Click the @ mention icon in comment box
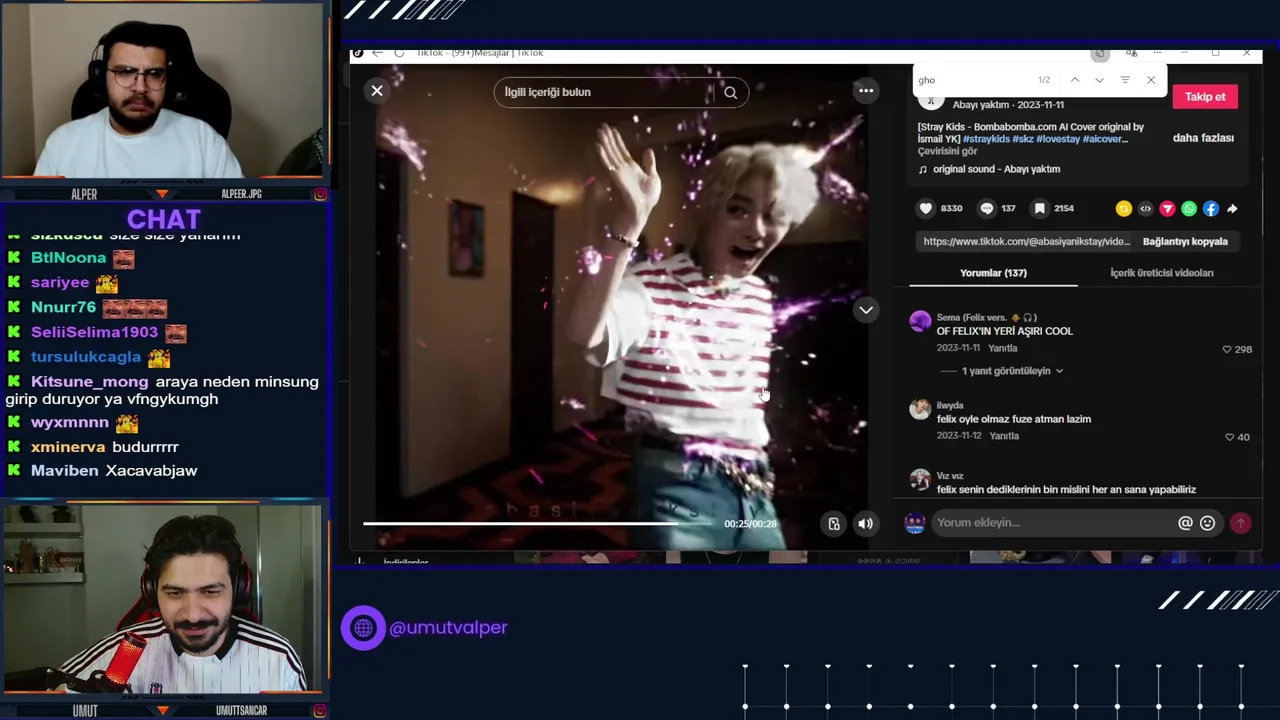The image size is (1280, 720). (x=1185, y=523)
